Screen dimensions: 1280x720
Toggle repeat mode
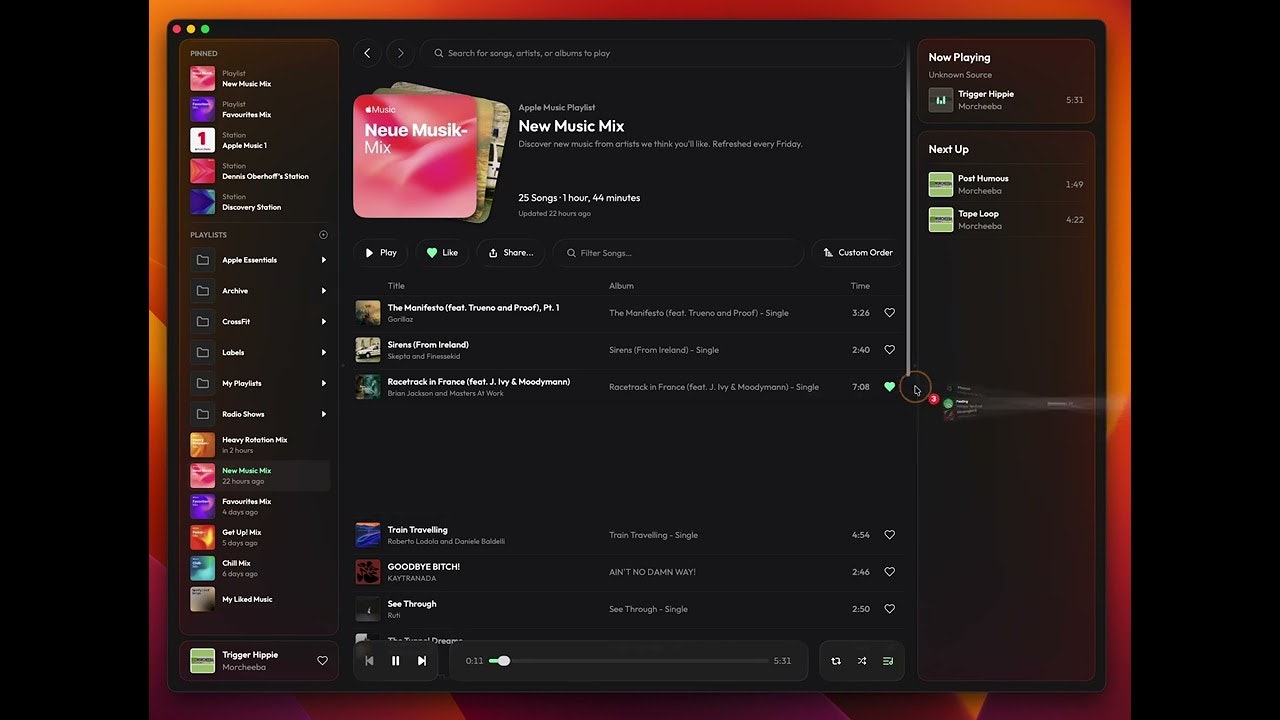[835, 661]
